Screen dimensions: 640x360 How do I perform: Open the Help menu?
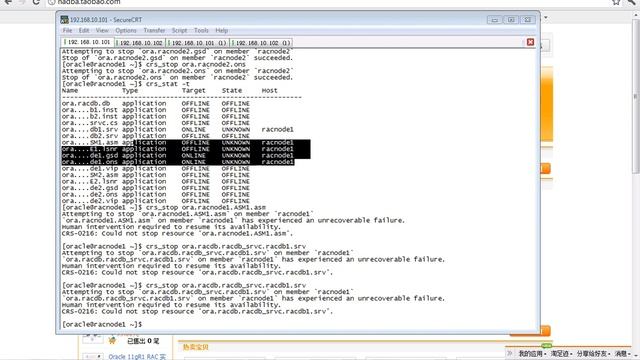tap(221, 31)
